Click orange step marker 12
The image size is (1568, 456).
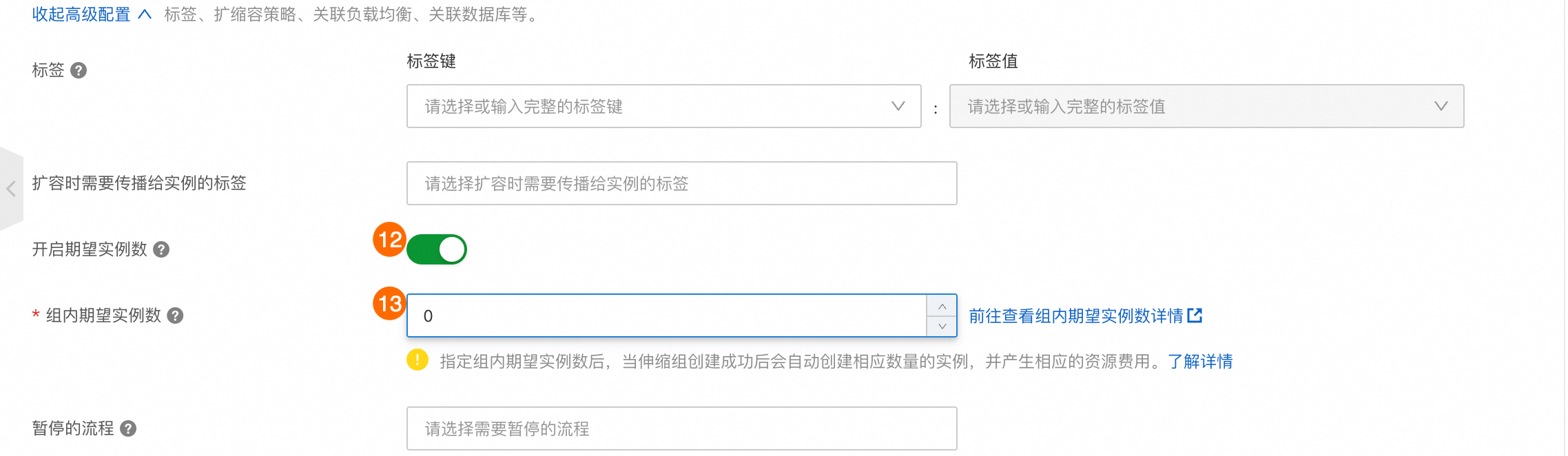pos(390,239)
